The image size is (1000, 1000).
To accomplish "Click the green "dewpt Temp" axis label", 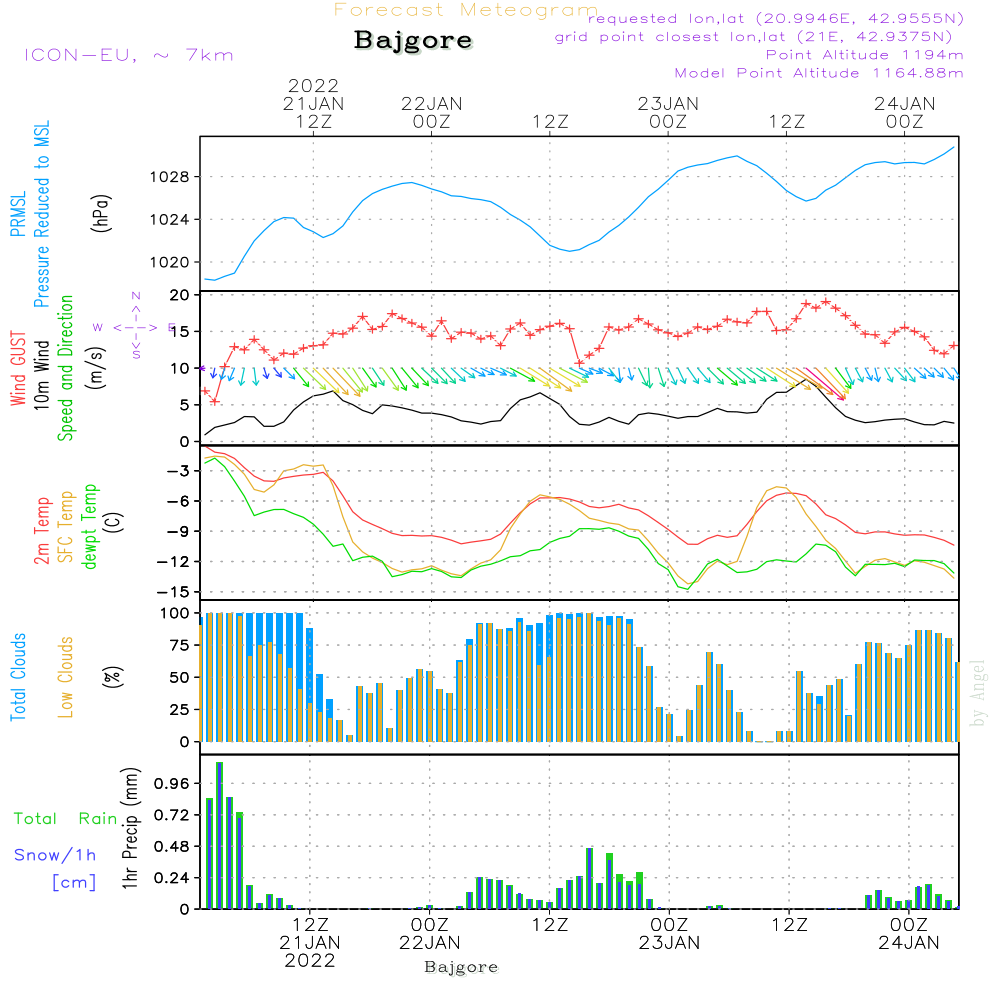I will click(x=90, y=526).
